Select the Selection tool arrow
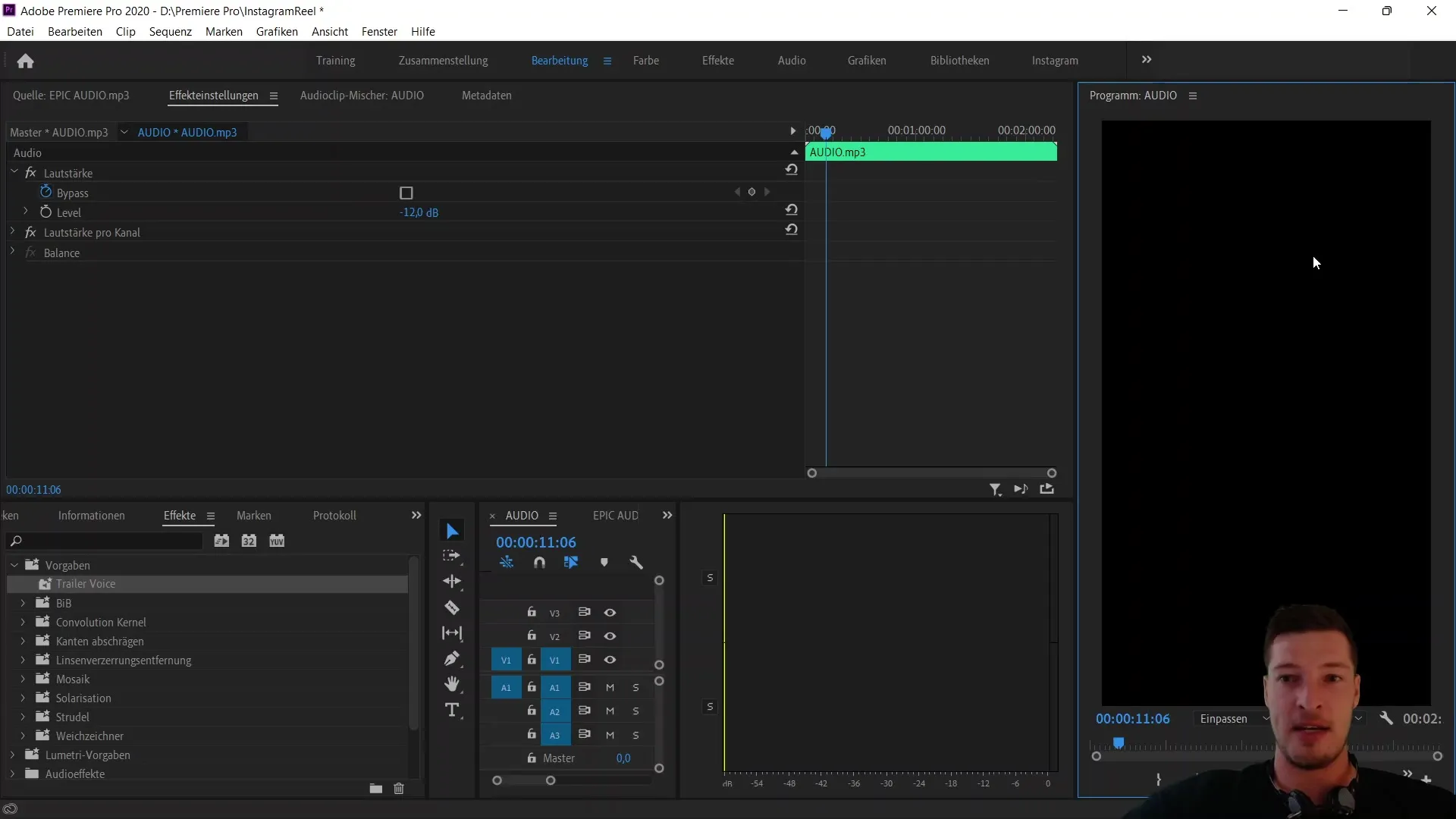This screenshot has height=819, width=1456. 452,531
